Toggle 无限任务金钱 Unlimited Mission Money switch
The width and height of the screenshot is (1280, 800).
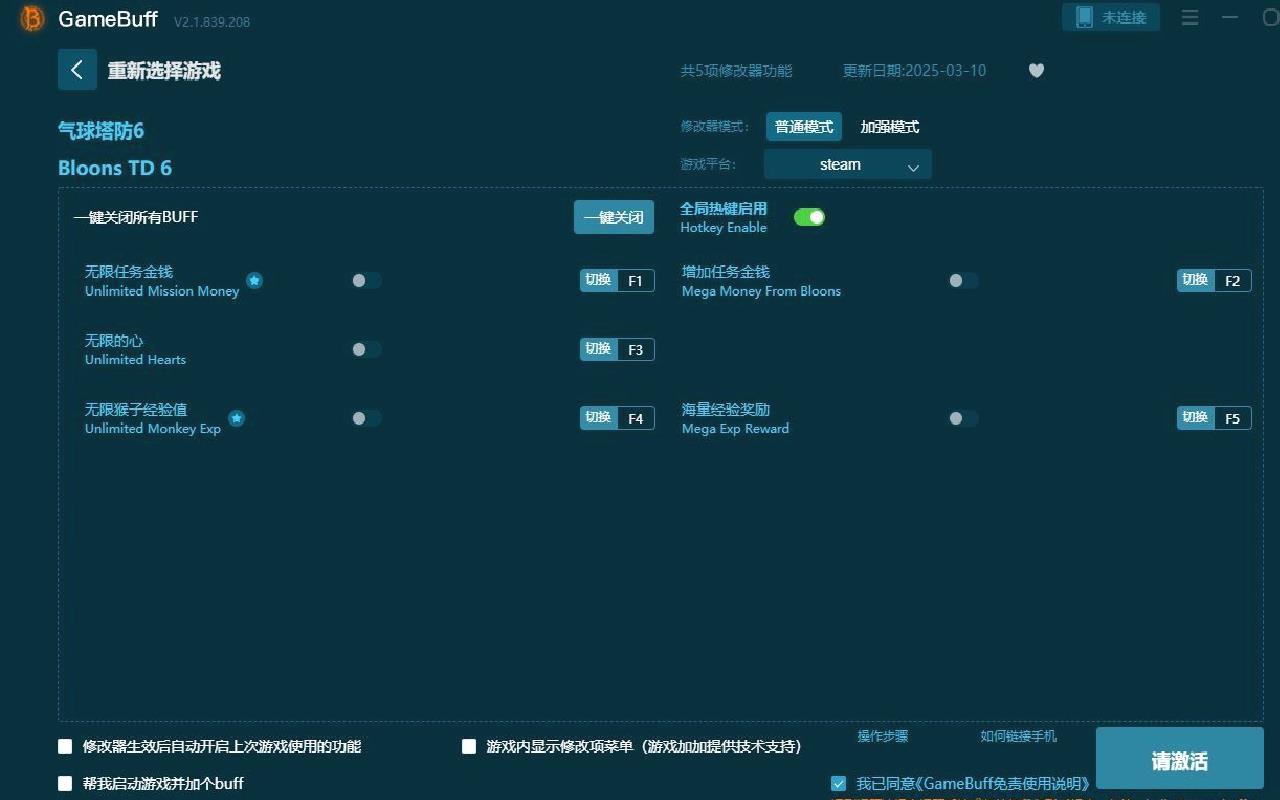[366, 280]
